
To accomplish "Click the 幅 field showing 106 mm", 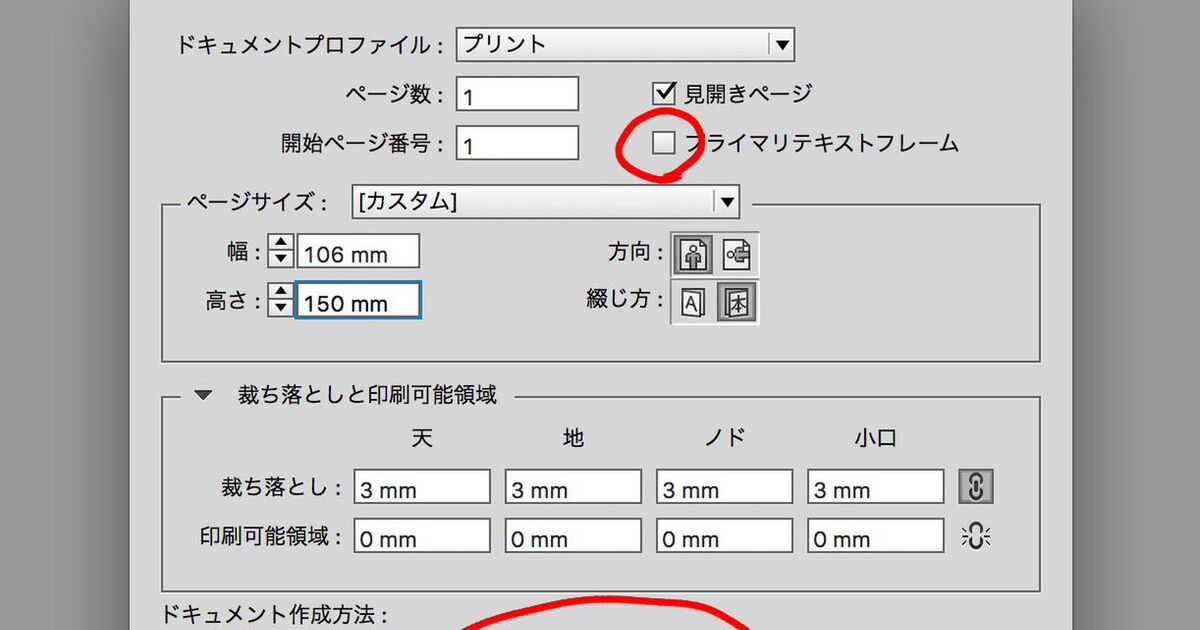I will [x=358, y=253].
